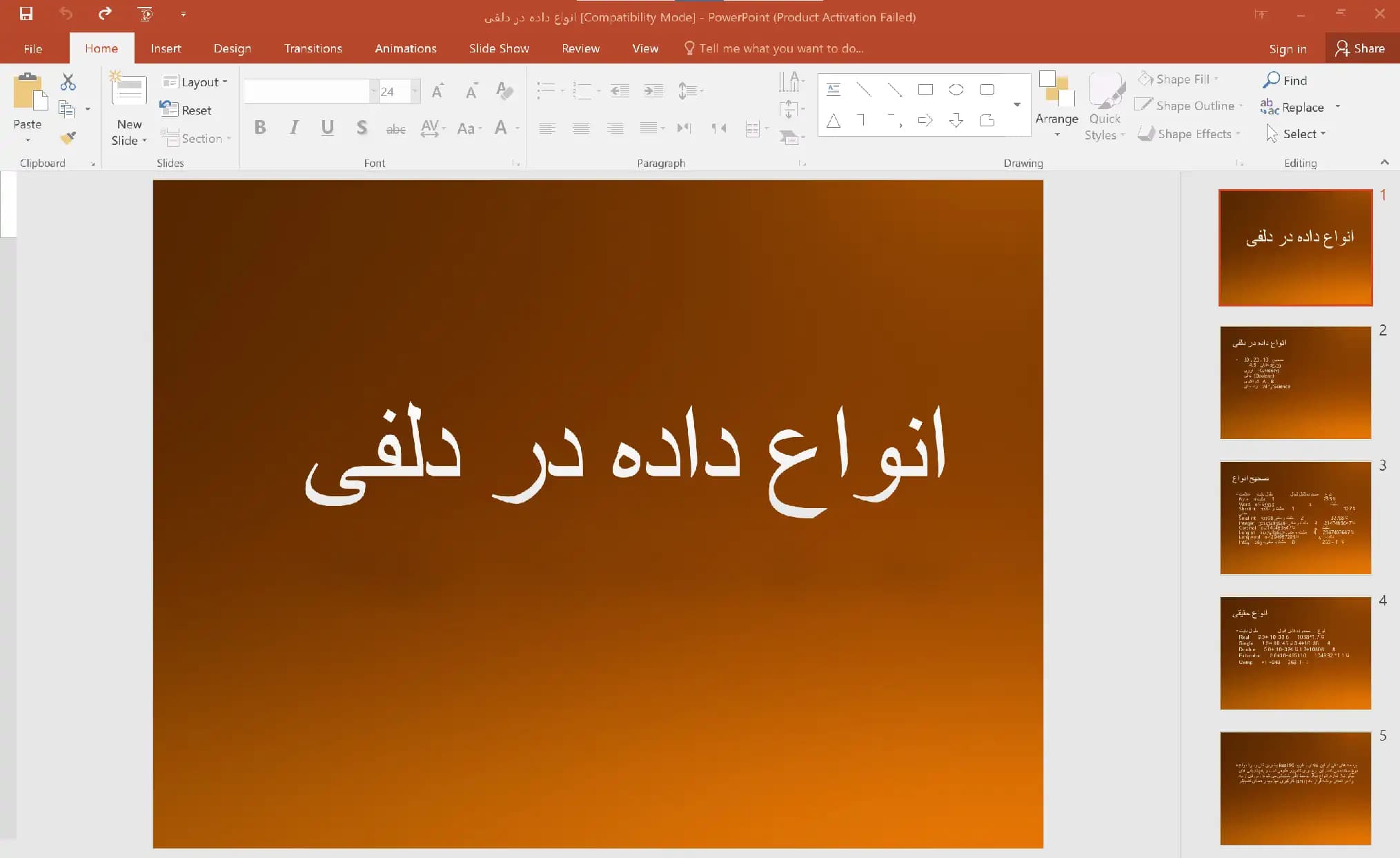Screen dimensions: 1400x858
Task: Open the File menu tab
Action: click(32, 48)
